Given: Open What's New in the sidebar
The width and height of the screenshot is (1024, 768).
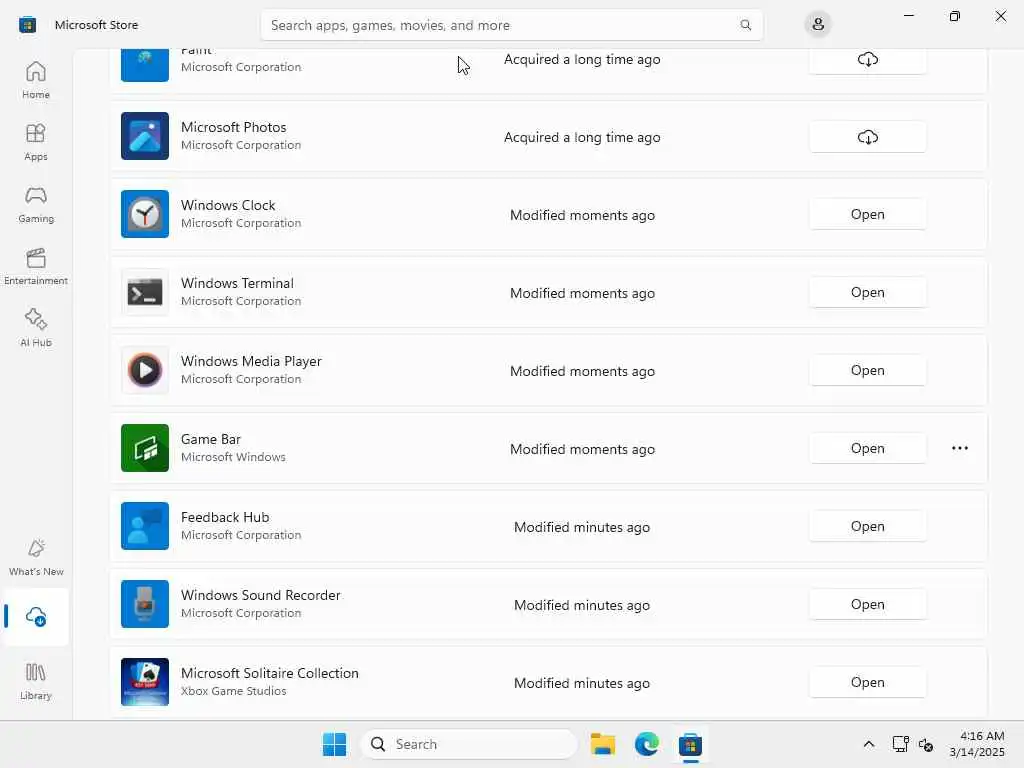Looking at the screenshot, I should click(x=35, y=557).
